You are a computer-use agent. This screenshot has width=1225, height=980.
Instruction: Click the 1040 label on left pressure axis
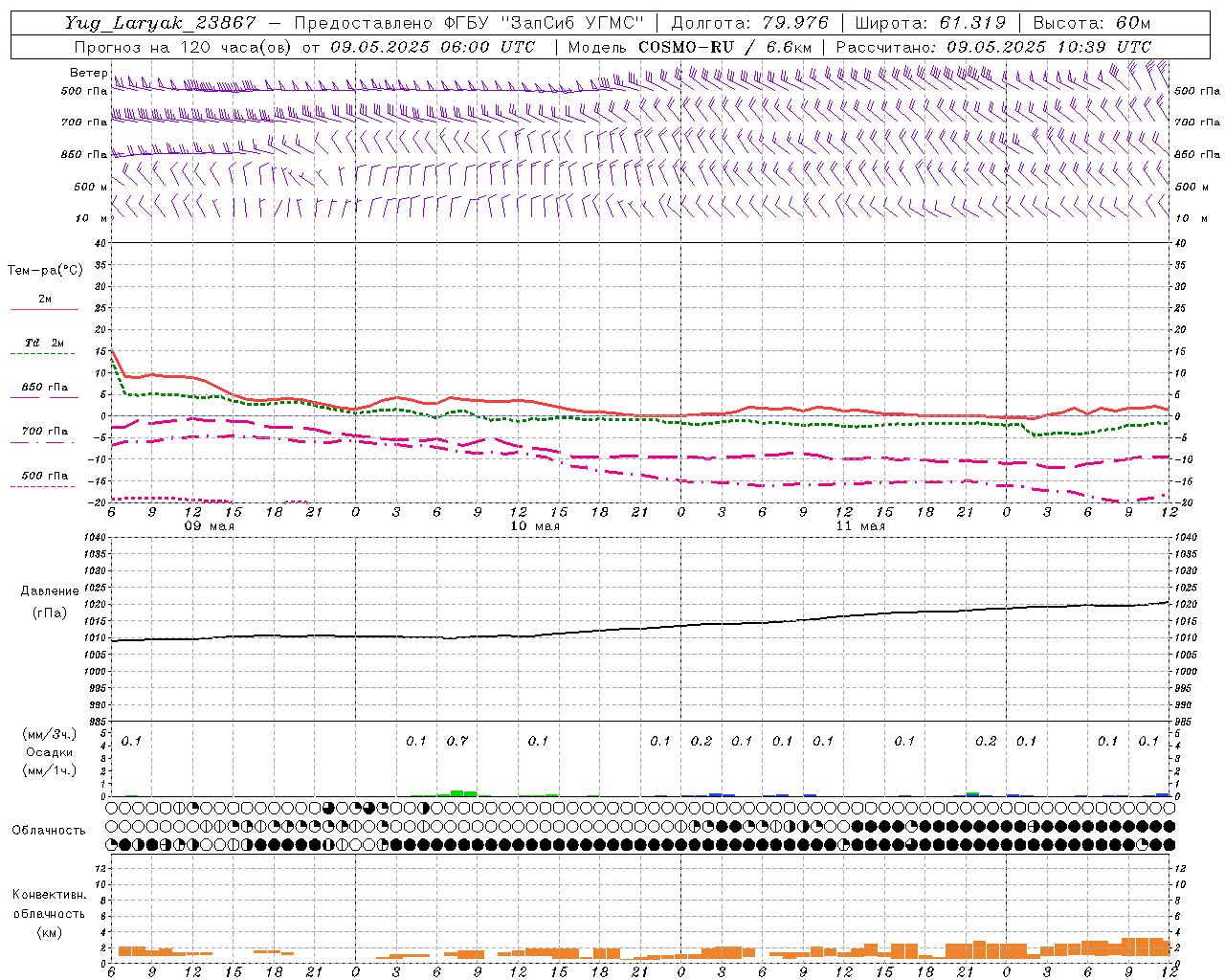[x=95, y=538]
